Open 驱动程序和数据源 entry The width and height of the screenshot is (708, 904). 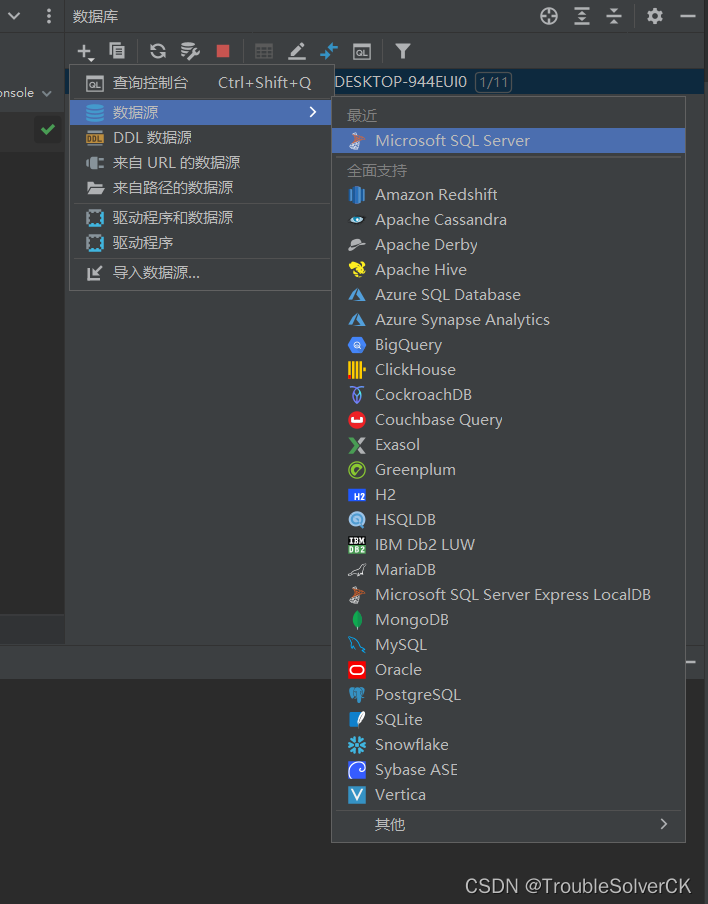pyautogui.click(x=199, y=218)
